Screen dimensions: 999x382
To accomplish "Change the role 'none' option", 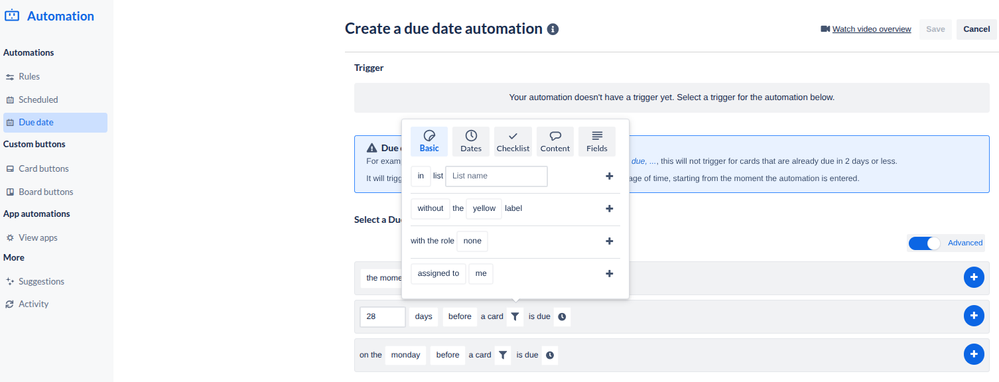I will (472, 241).
